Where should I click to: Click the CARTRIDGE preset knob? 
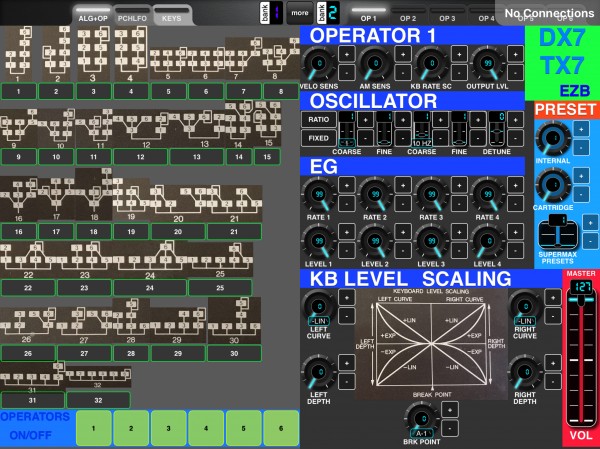point(553,185)
